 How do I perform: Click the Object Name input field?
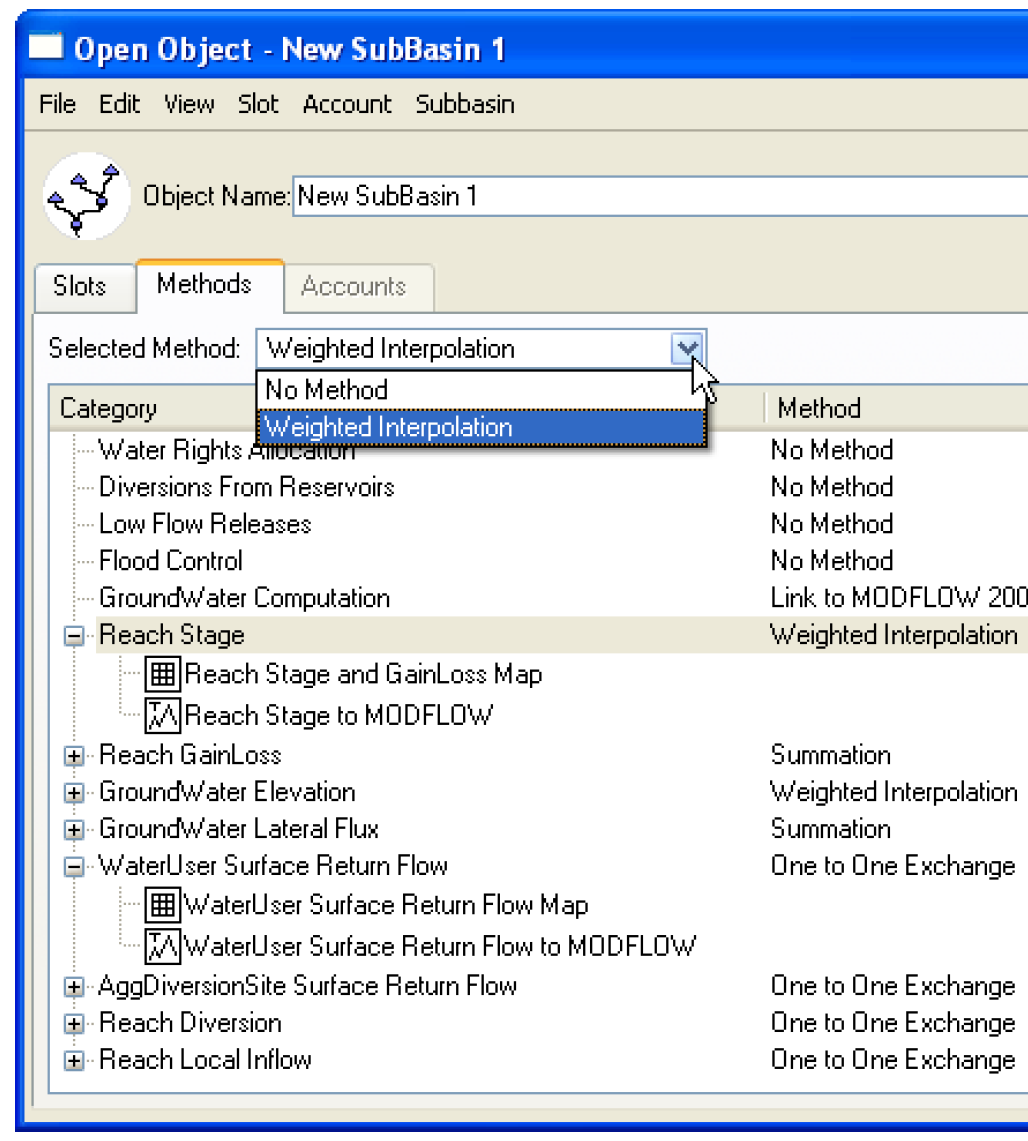coord(661,196)
